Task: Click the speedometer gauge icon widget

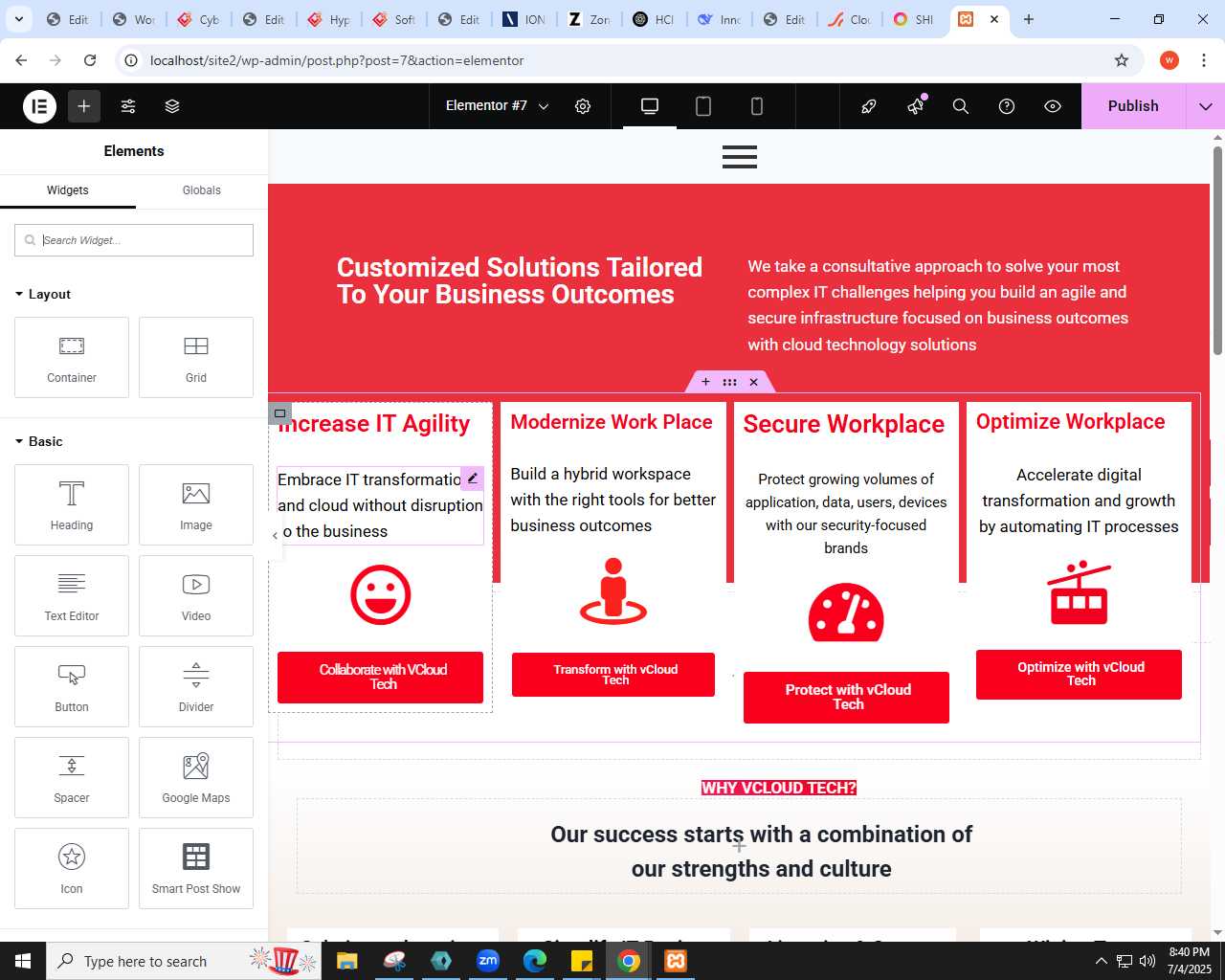Action: click(846, 612)
